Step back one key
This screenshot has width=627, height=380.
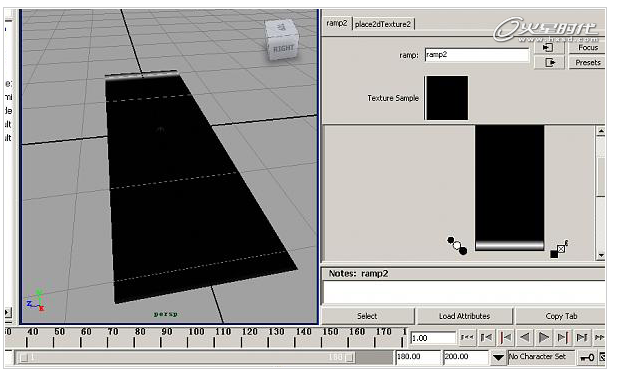(505, 338)
